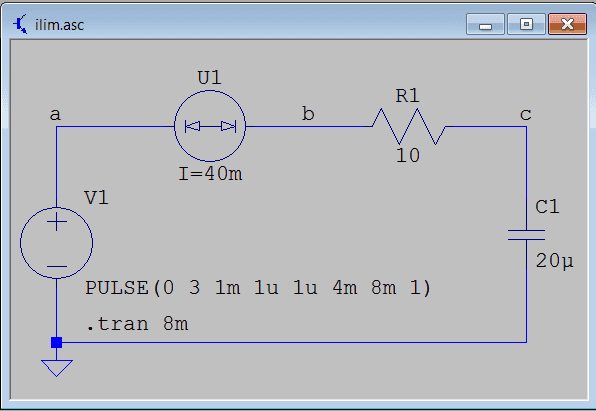This screenshot has height=411, width=596.
Task: Click the .tran 8m directive
Action: (x=137, y=324)
